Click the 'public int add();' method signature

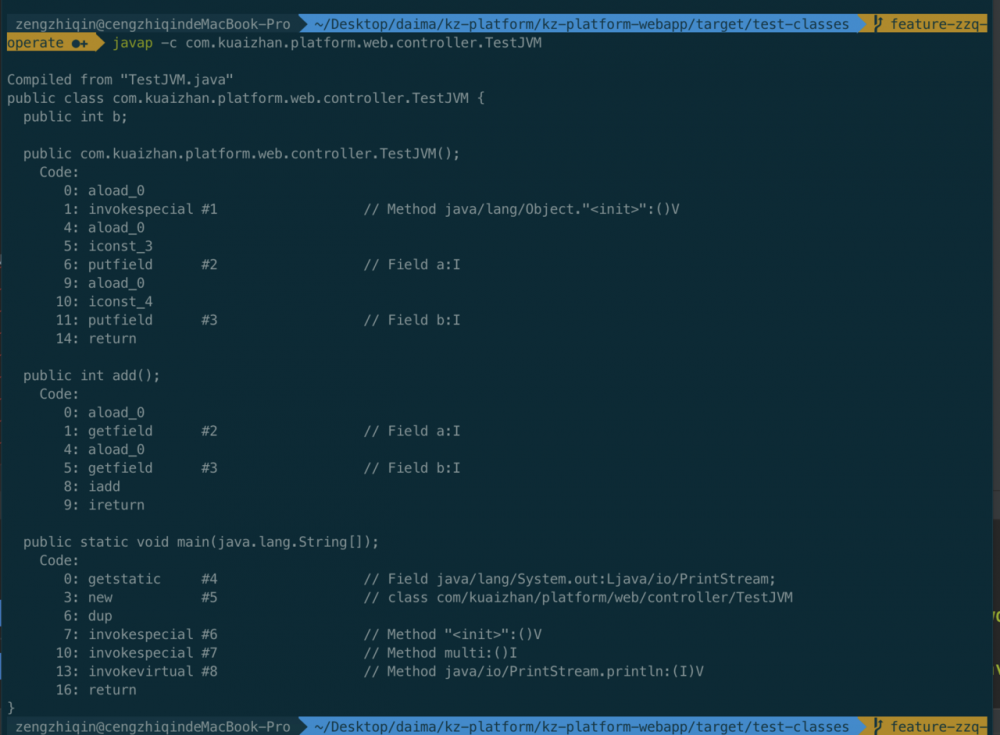tap(91, 376)
